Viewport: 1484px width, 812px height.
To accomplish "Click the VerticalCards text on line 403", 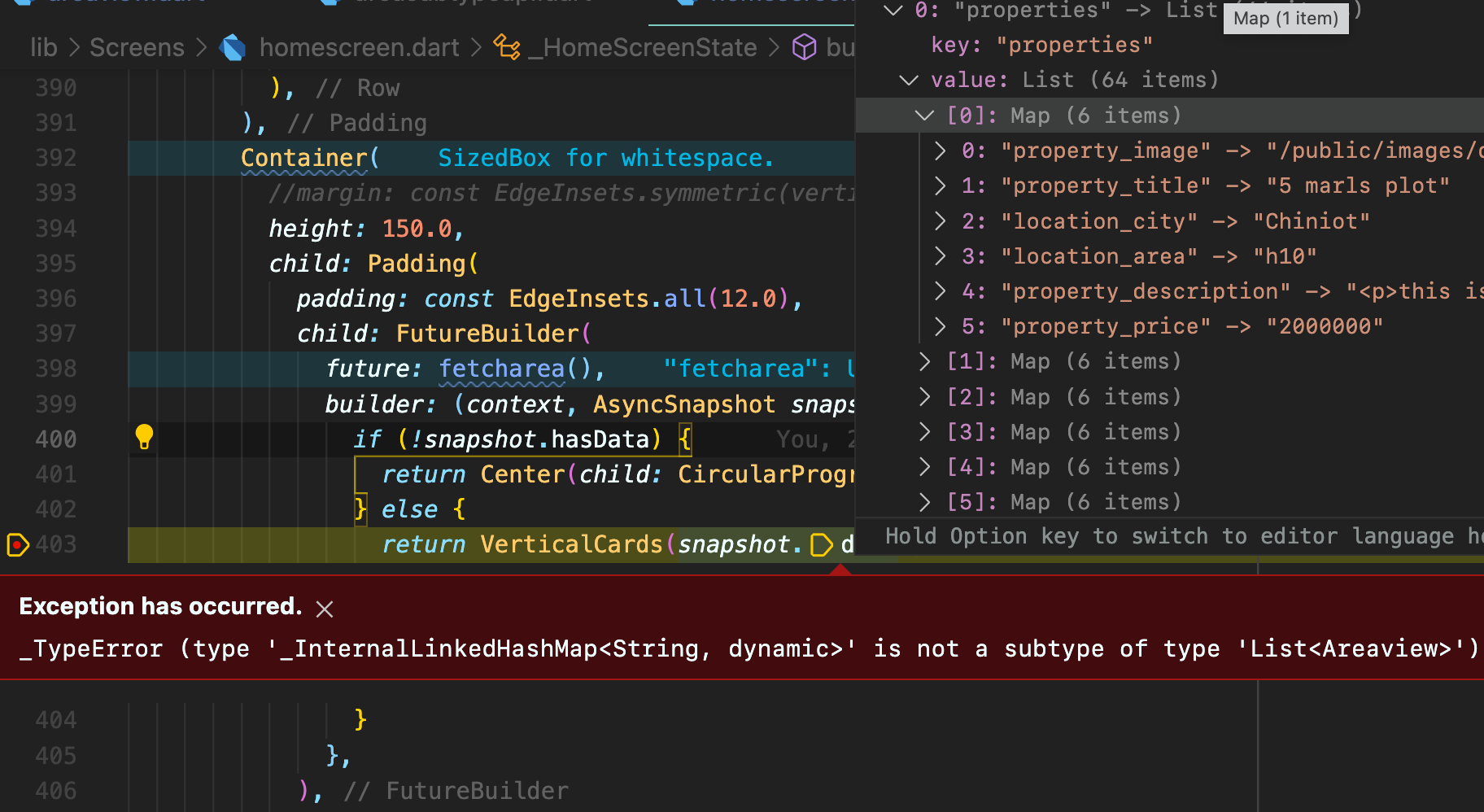I will (571, 544).
